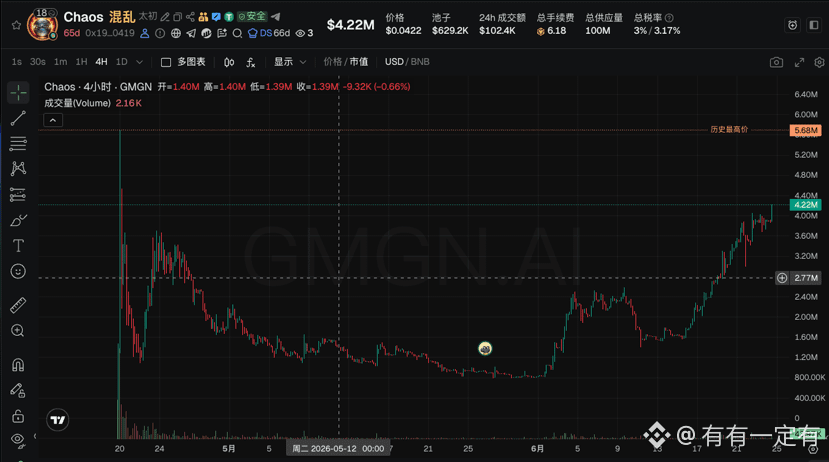The width and height of the screenshot is (829, 462).
Task: Open the Telegram link in the address row
Action: (191, 33)
